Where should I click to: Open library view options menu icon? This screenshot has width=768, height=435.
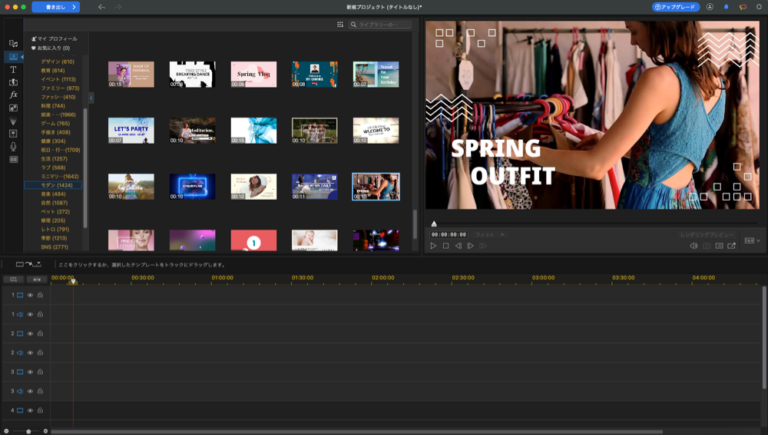tap(340, 24)
